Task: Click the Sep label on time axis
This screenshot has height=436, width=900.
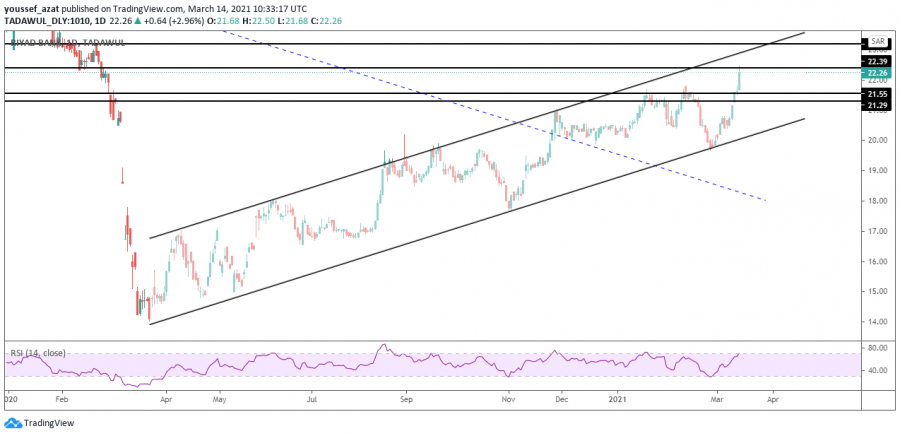Action: [x=405, y=397]
